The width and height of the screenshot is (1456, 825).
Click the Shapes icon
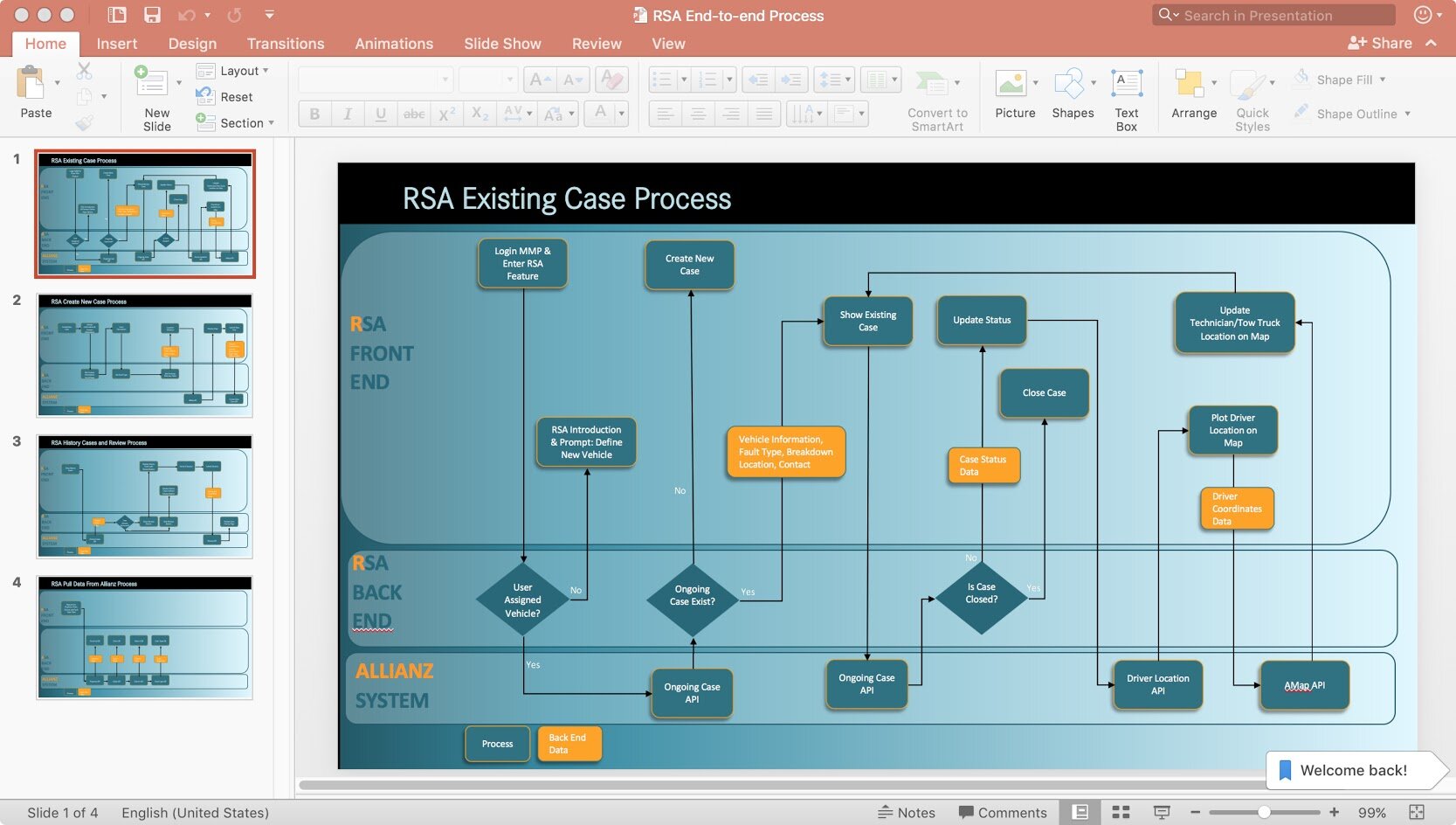[x=1069, y=84]
